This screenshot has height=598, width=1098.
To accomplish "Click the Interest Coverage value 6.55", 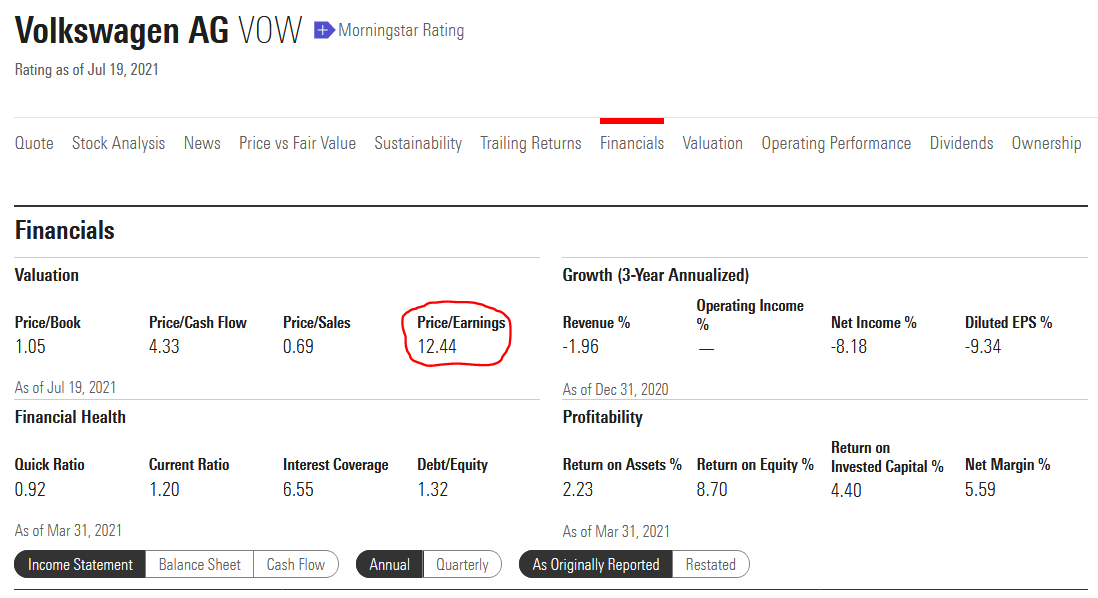I will pyautogui.click(x=298, y=489).
